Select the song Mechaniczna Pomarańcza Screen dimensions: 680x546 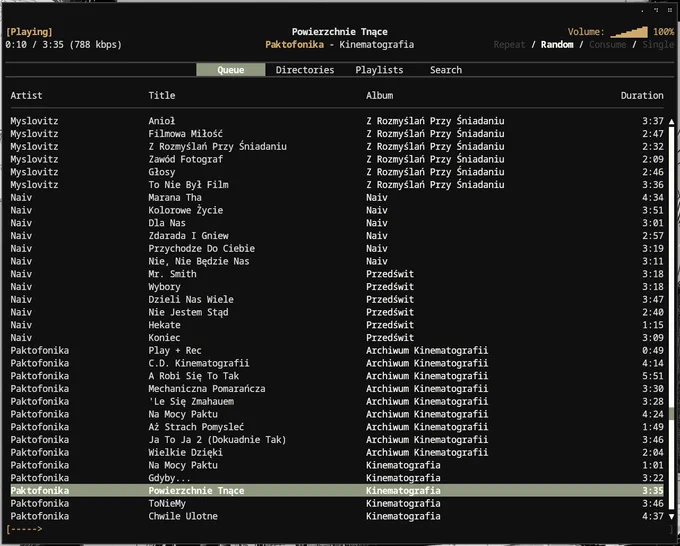pyautogui.click(x=337, y=389)
